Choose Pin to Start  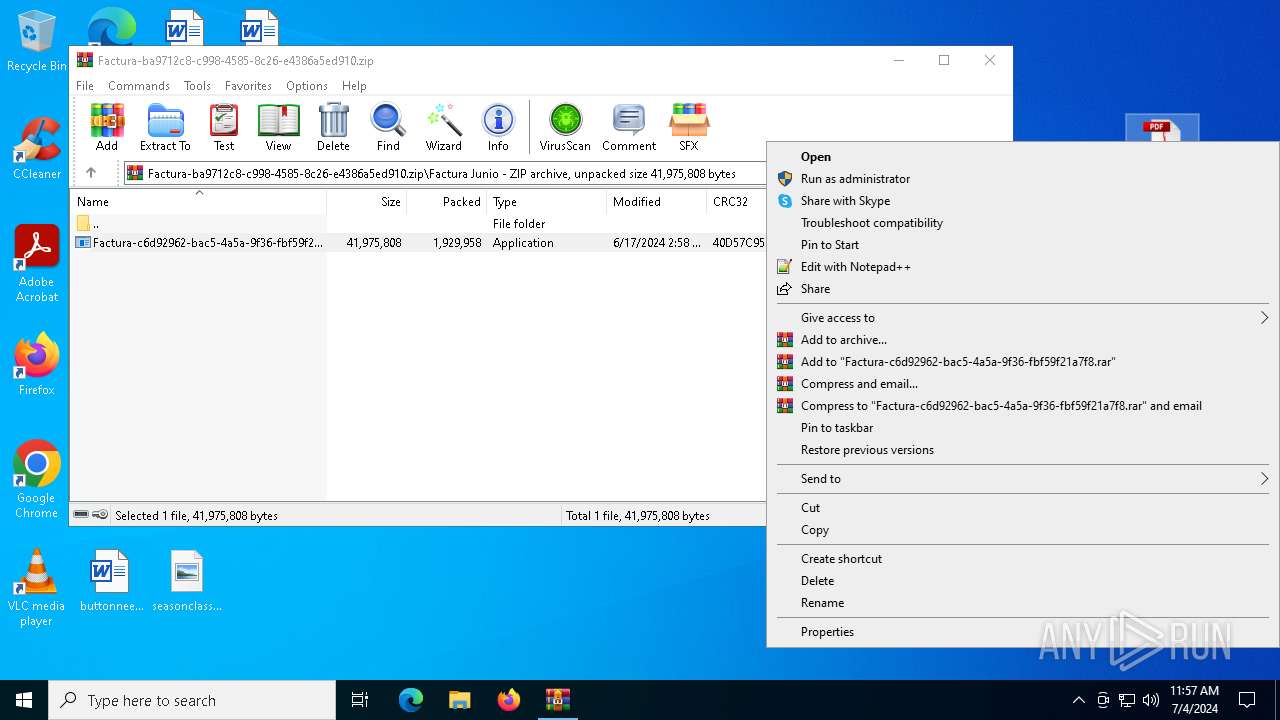(x=1023, y=245)
